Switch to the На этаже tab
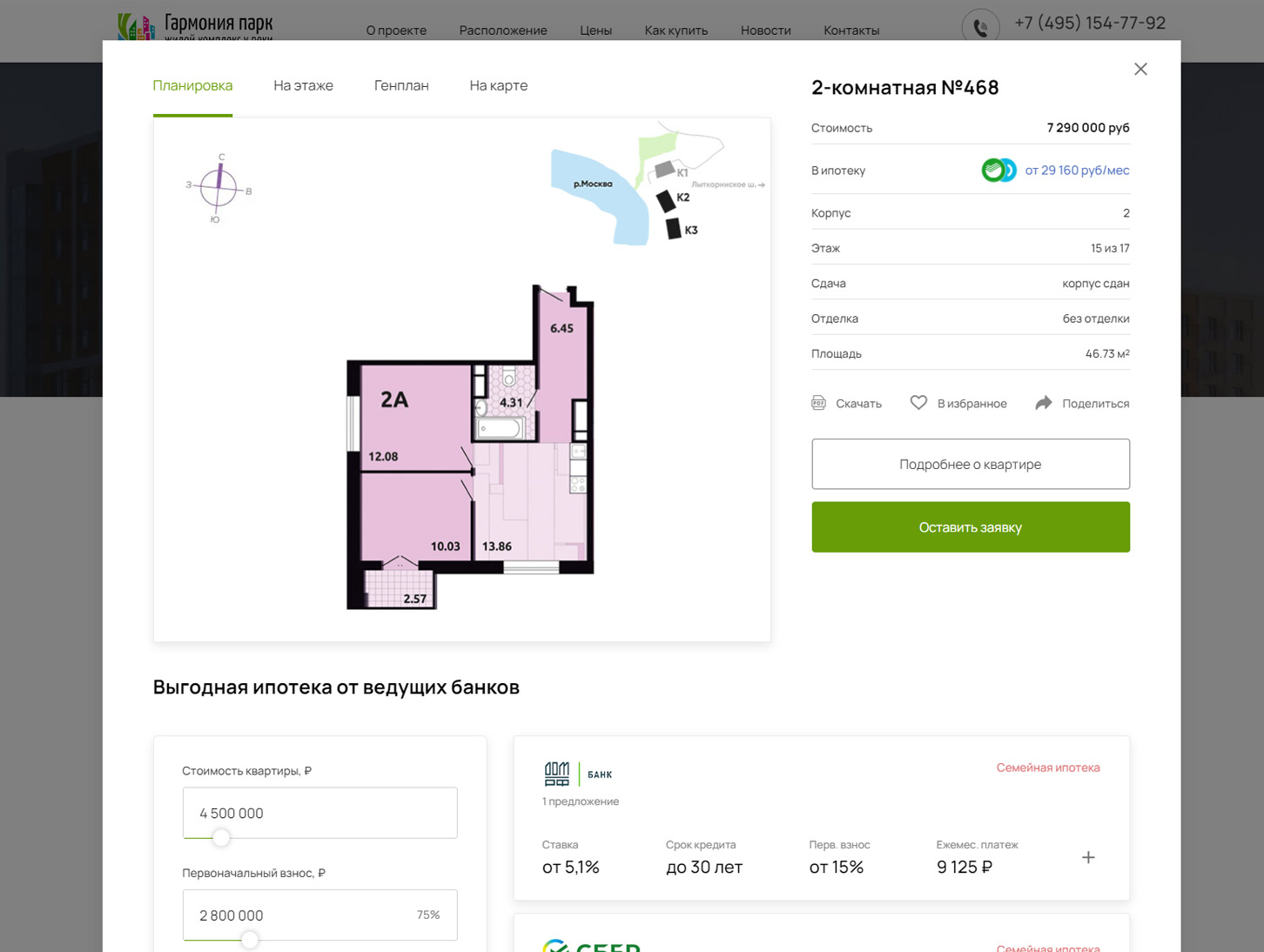The image size is (1264, 952). point(303,85)
